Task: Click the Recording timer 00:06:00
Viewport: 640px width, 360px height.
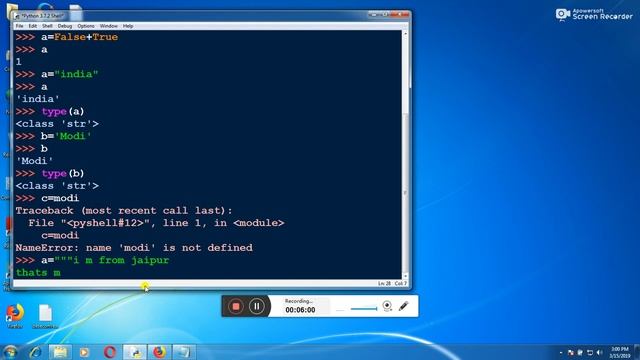Action: tap(300, 310)
